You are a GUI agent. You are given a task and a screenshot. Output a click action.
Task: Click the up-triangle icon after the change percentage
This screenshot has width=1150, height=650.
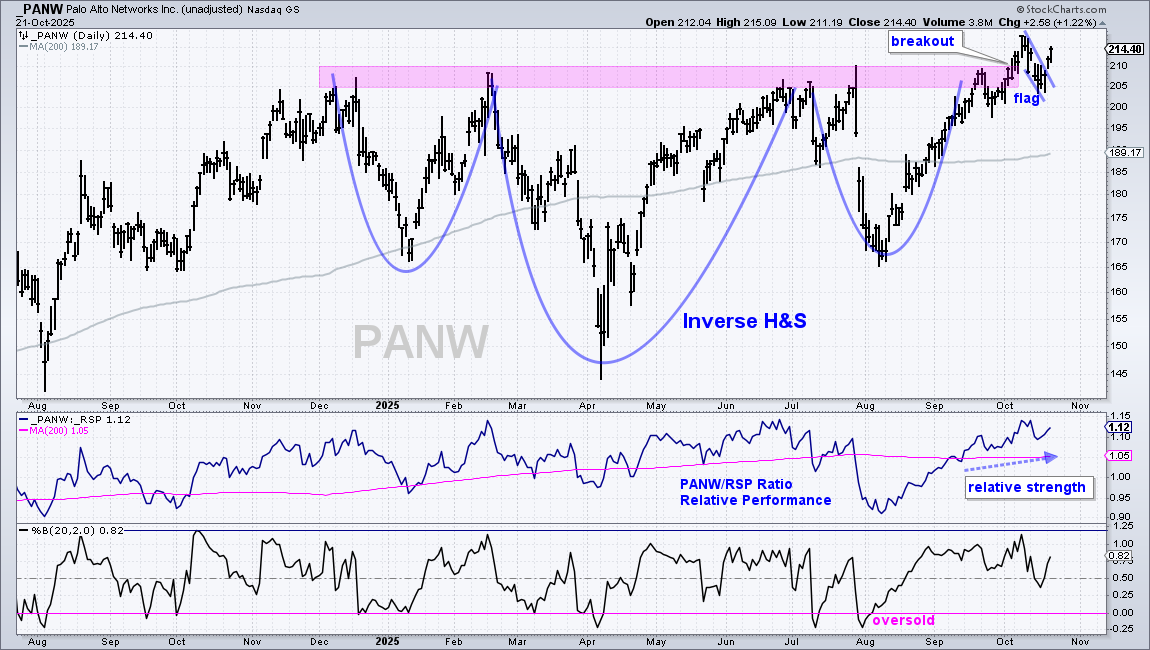pyautogui.click(x=1103, y=23)
